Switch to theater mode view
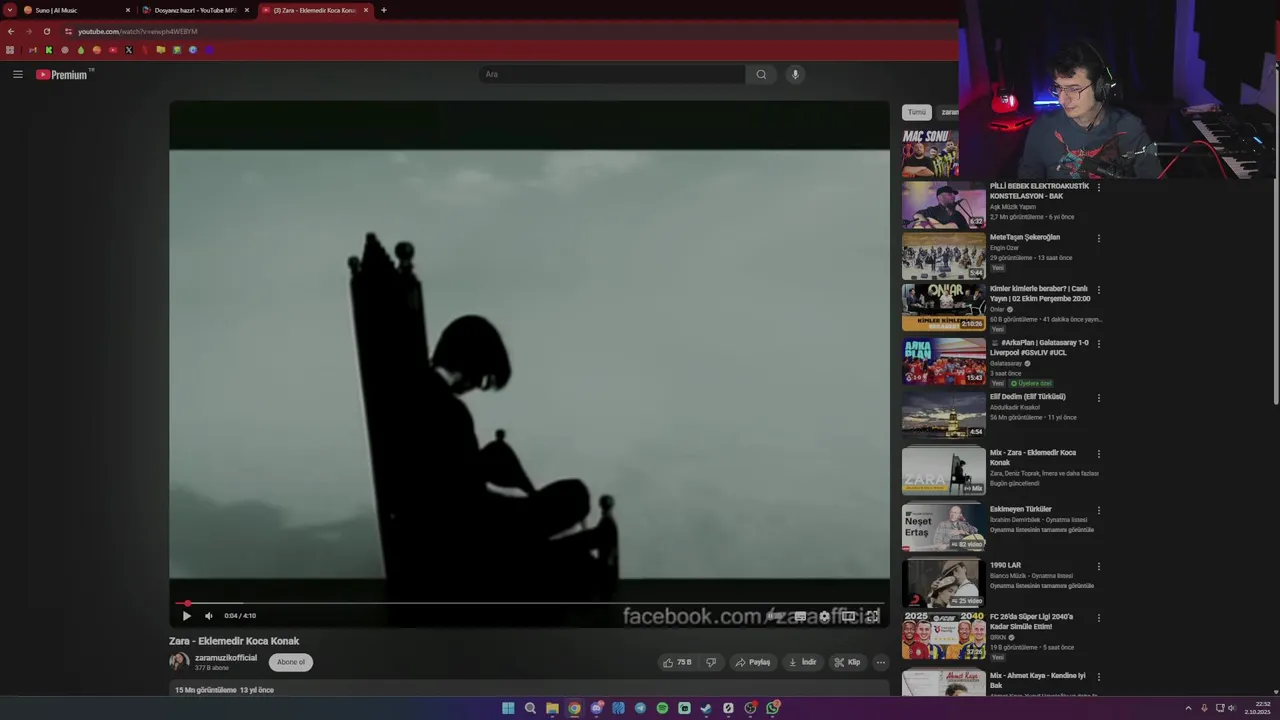The height and width of the screenshot is (720, 1280). [x=848, y=616]
